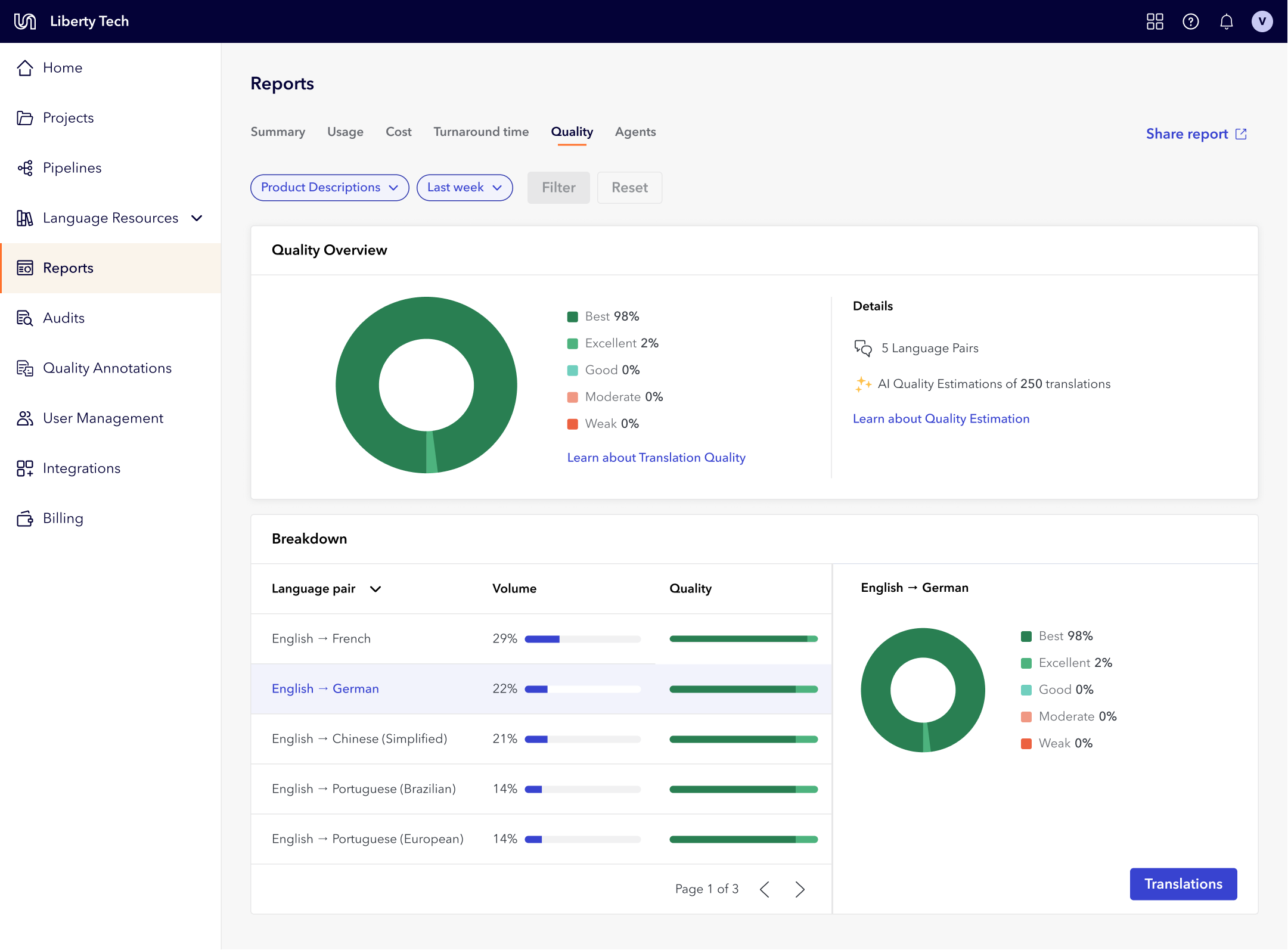Image resolution: width=1288 pixels, height=950 pixels.
Task: Click the English → French quality bar
Action: (x=743, y=638)
